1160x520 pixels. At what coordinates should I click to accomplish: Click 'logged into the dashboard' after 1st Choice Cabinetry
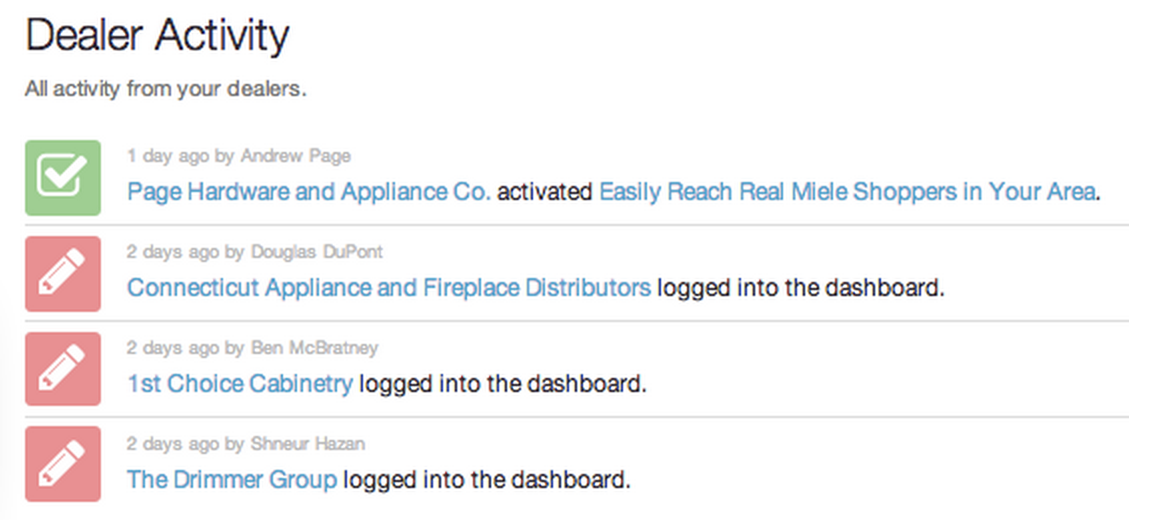503,385
